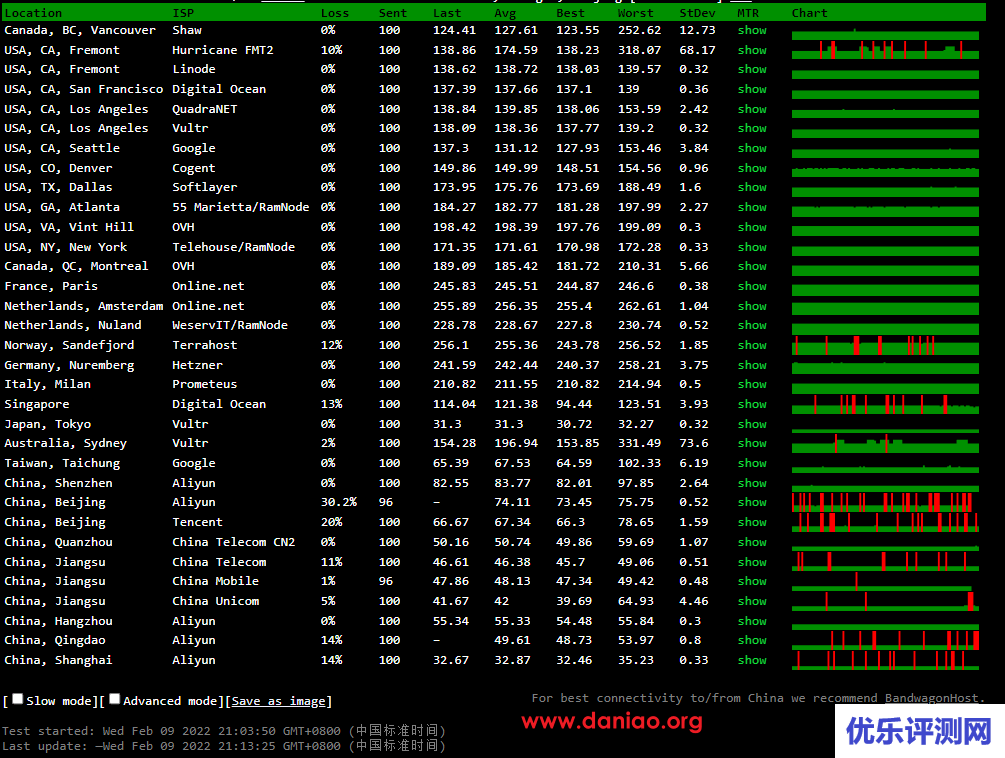Screen dimensions: 1005x758
Task: Open the BandwagonHost recommendation link
Action: [931, 698]
